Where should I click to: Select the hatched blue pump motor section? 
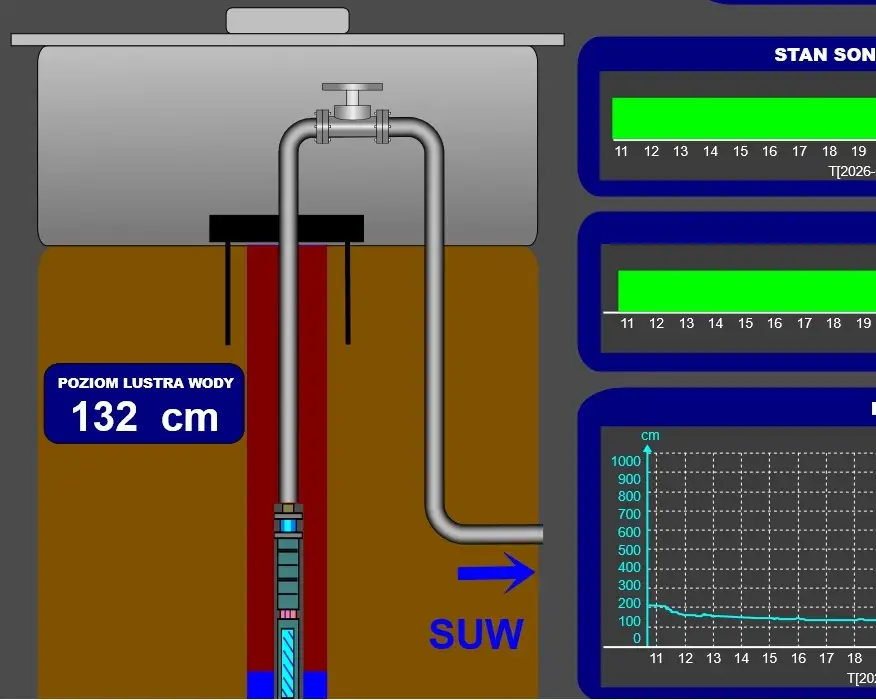coord(288,663)
